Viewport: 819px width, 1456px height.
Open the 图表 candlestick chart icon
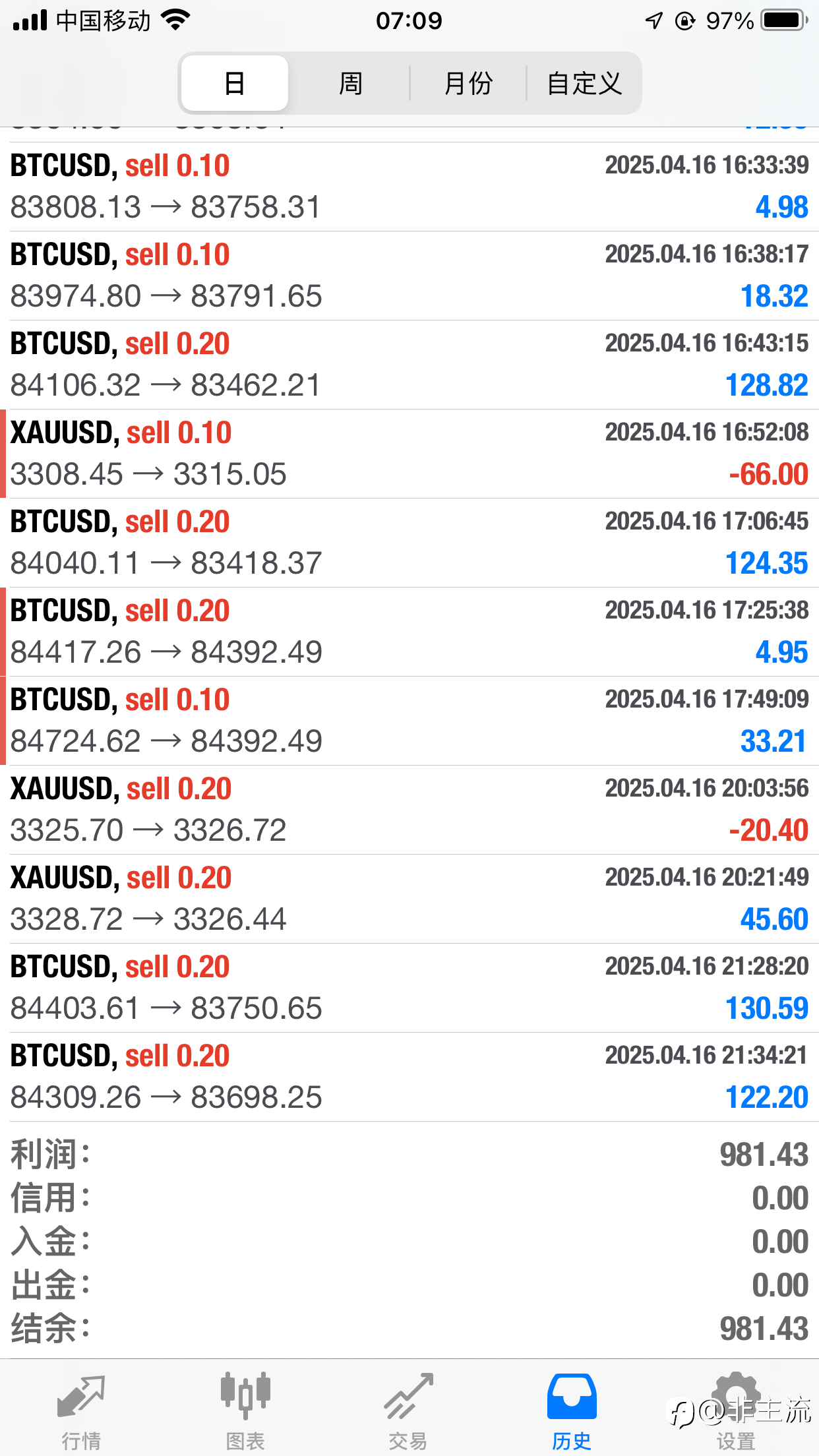click(x=245, y=1395)
